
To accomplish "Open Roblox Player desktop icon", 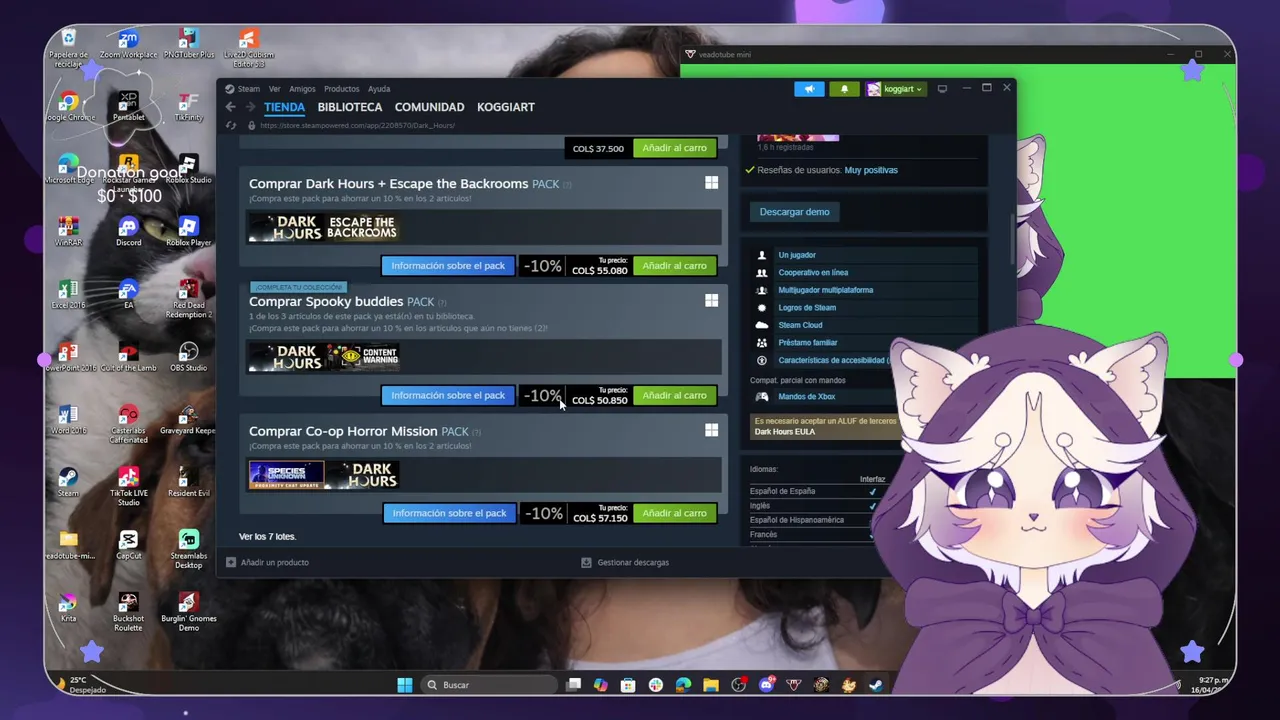I will [x=188, y=233].
